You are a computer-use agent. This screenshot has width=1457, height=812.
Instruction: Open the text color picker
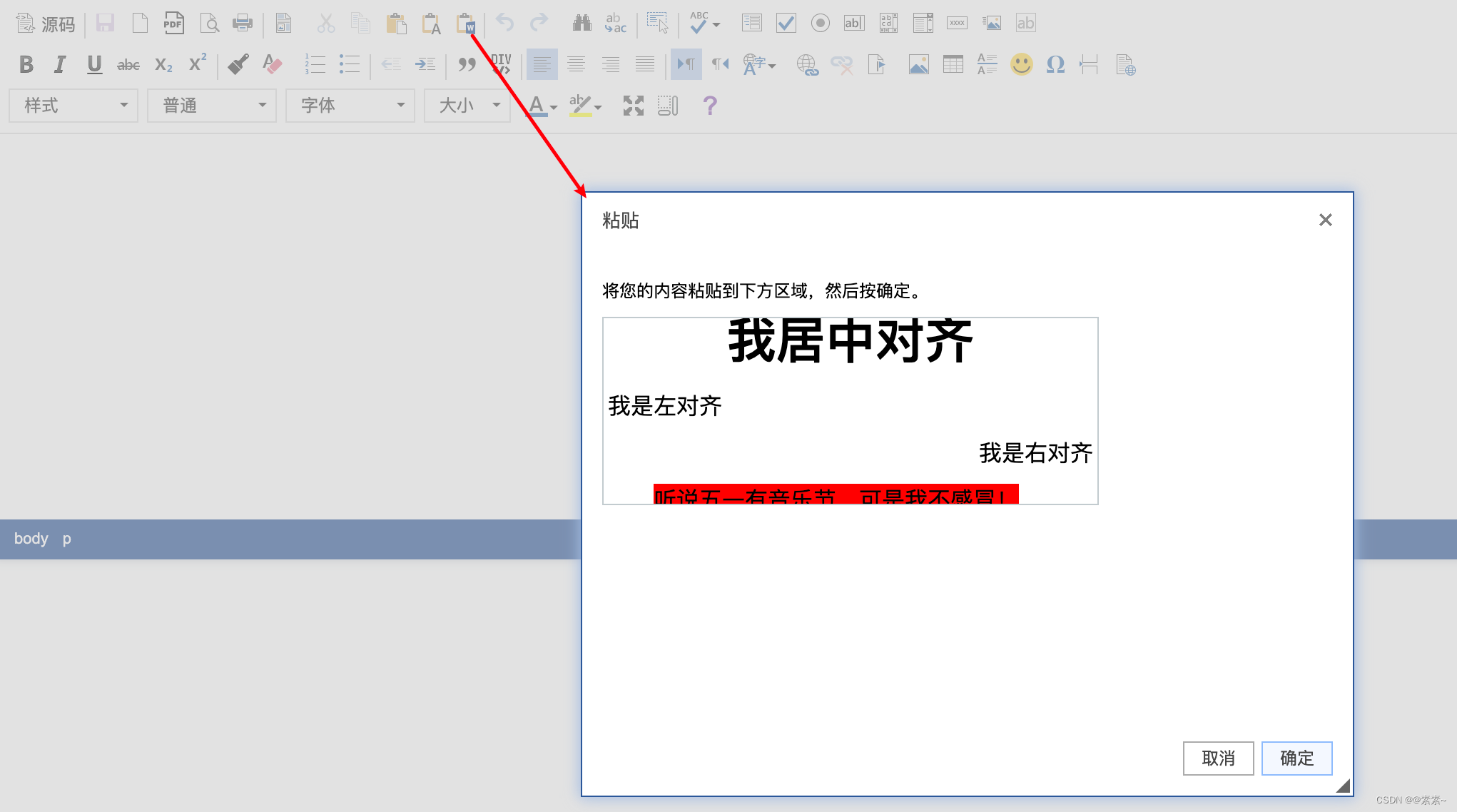(542, 106)
